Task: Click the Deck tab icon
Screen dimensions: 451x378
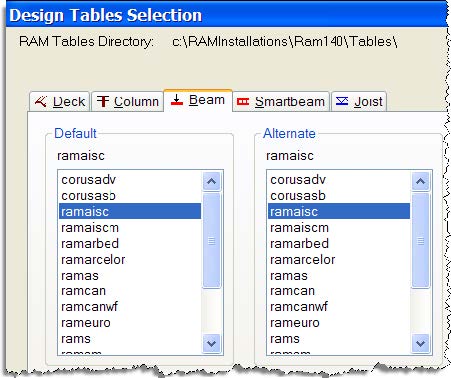Action: 41,101
